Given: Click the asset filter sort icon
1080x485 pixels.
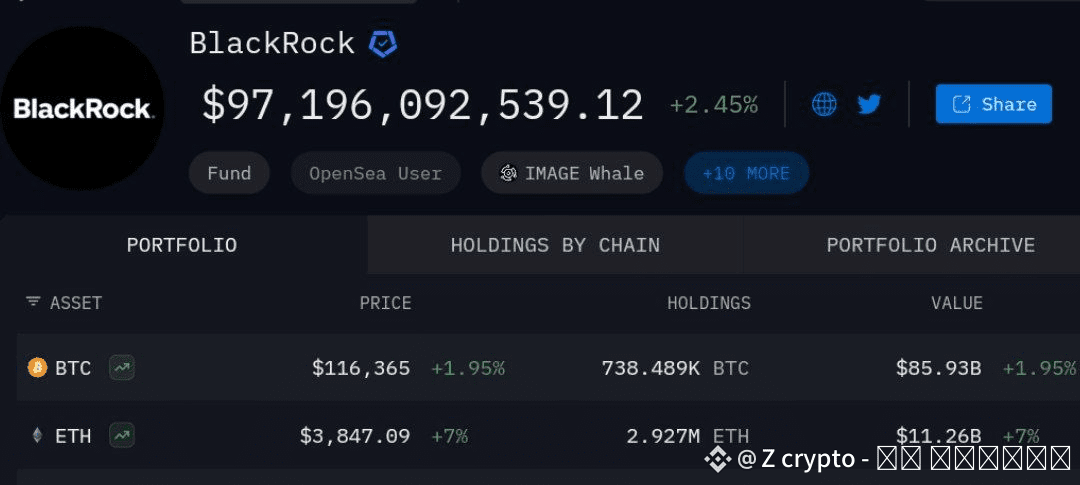Looking at the screenshot, I should coord(32,302).
